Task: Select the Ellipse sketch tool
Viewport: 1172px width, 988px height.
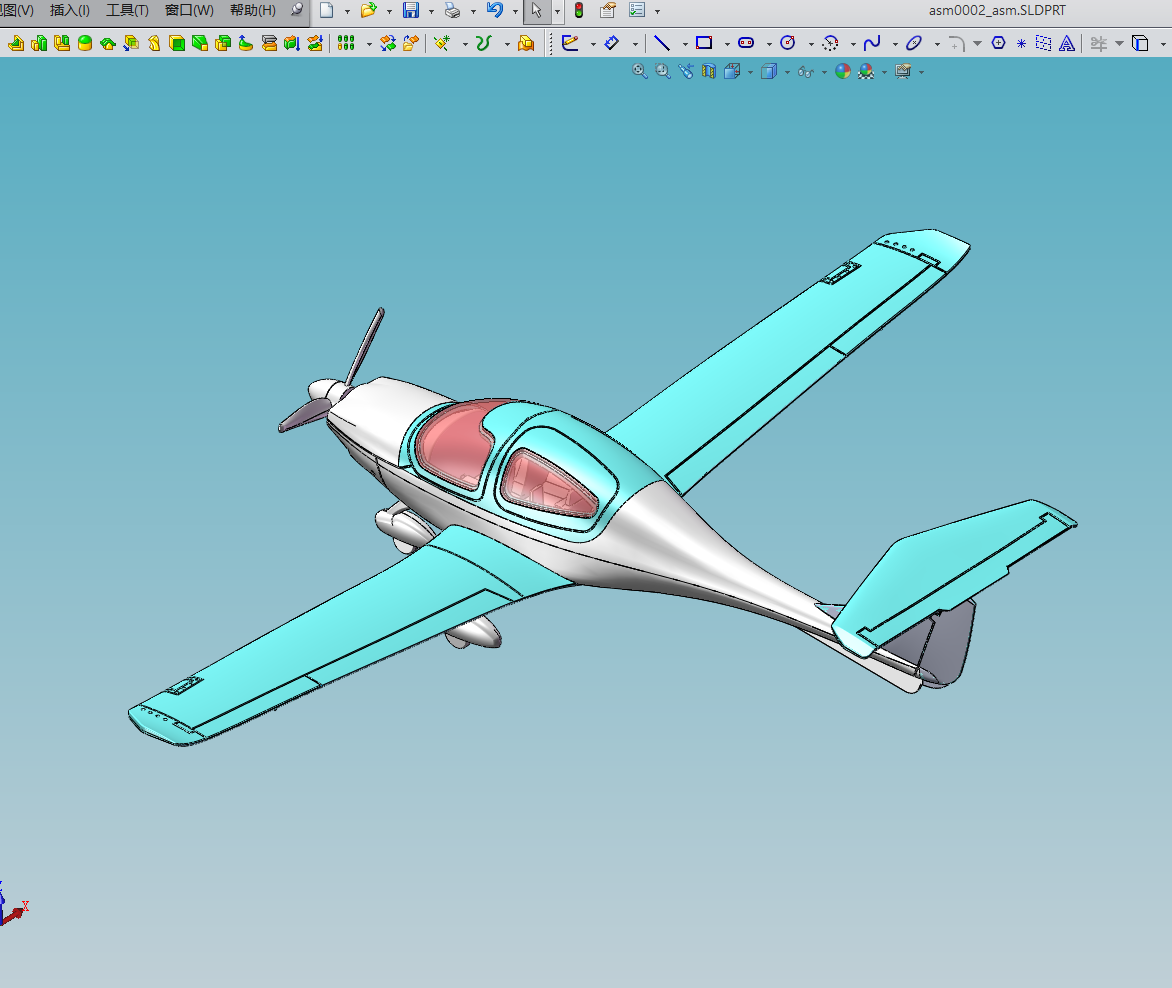Action: 913,43
